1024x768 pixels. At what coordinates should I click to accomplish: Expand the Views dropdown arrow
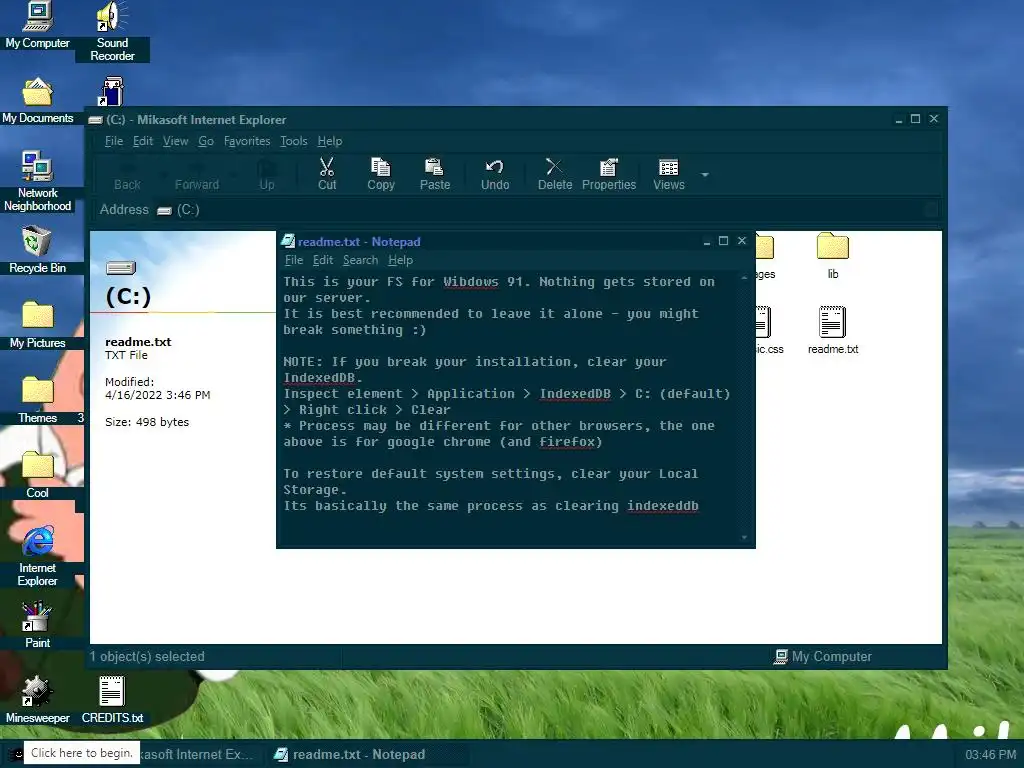tap(705, 175)
